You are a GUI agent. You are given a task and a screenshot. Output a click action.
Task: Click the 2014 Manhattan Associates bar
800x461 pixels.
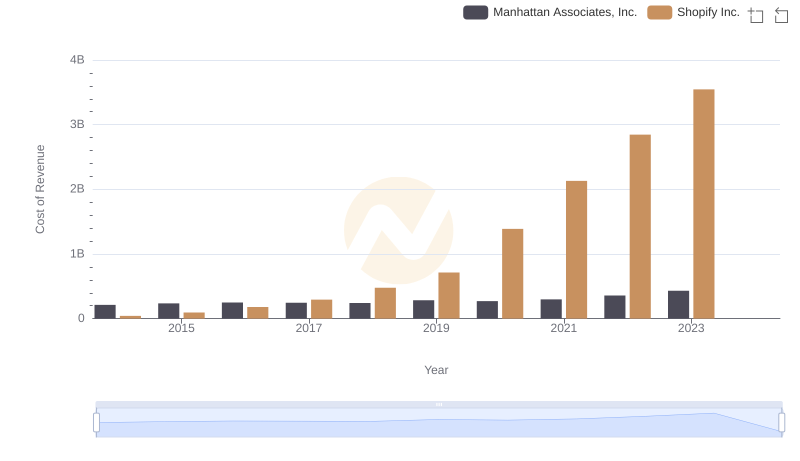tap(105, 312)
